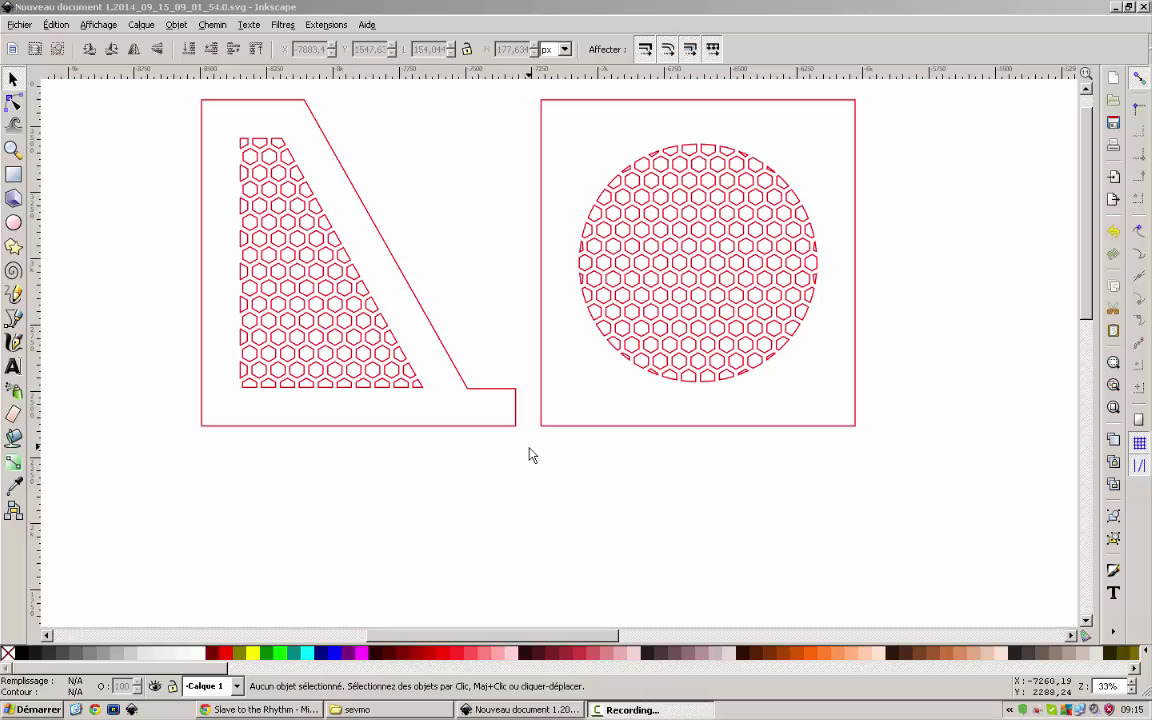Activate the Spiral tool
The width and height of the screenshot is (1152, 720).
(x=13, y=271)
